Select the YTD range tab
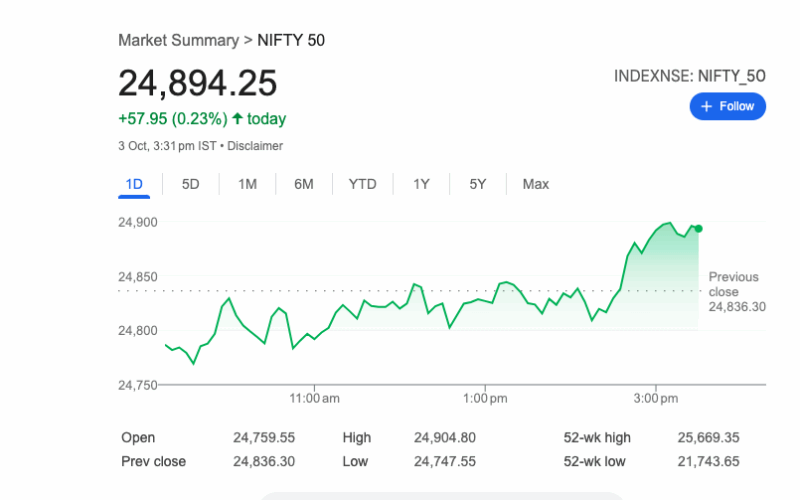This screenshot has width=800, height=500. [x=362, y=184]
